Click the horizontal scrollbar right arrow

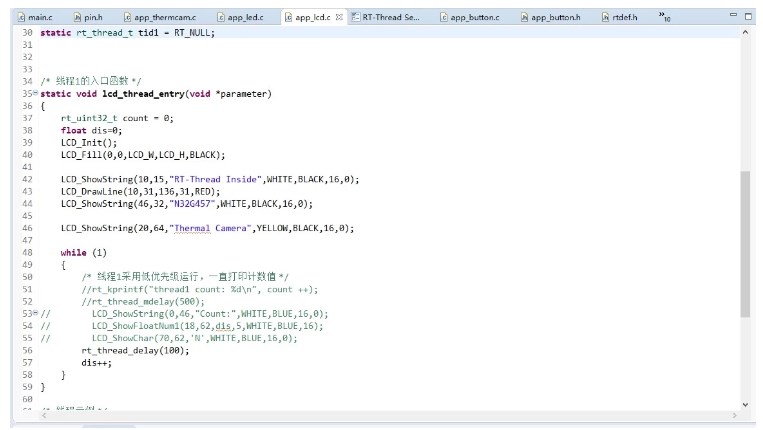(735, 415)
